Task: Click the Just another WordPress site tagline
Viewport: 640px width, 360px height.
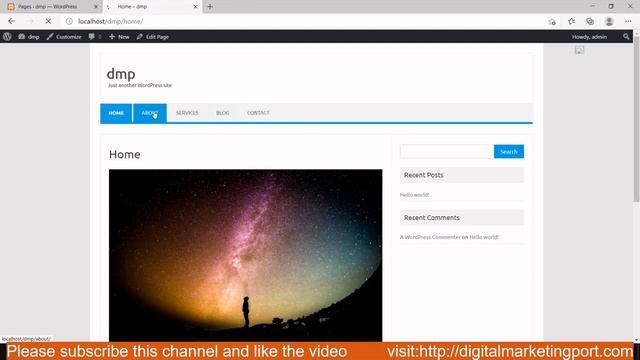Action: pyautogui.click(x=140, y=85)
